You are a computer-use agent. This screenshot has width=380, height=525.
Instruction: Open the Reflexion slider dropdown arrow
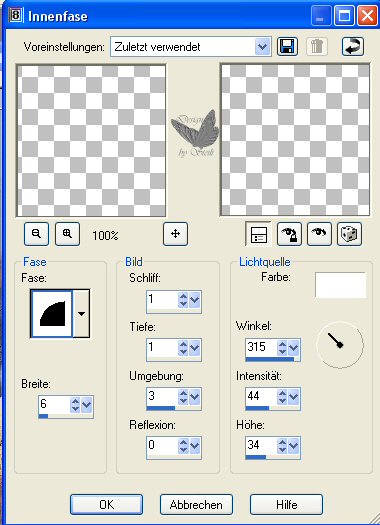195,446
